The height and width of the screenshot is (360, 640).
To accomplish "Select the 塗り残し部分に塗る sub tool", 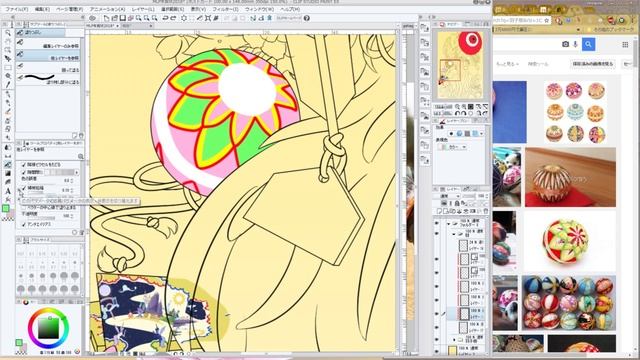I will pos(48,79).
